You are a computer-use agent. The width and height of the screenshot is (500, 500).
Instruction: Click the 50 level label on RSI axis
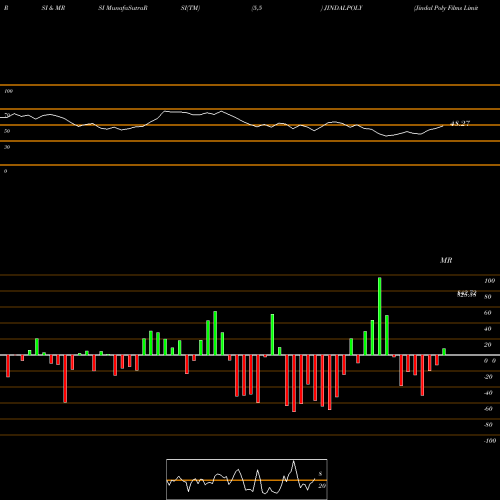coord(7,131)
